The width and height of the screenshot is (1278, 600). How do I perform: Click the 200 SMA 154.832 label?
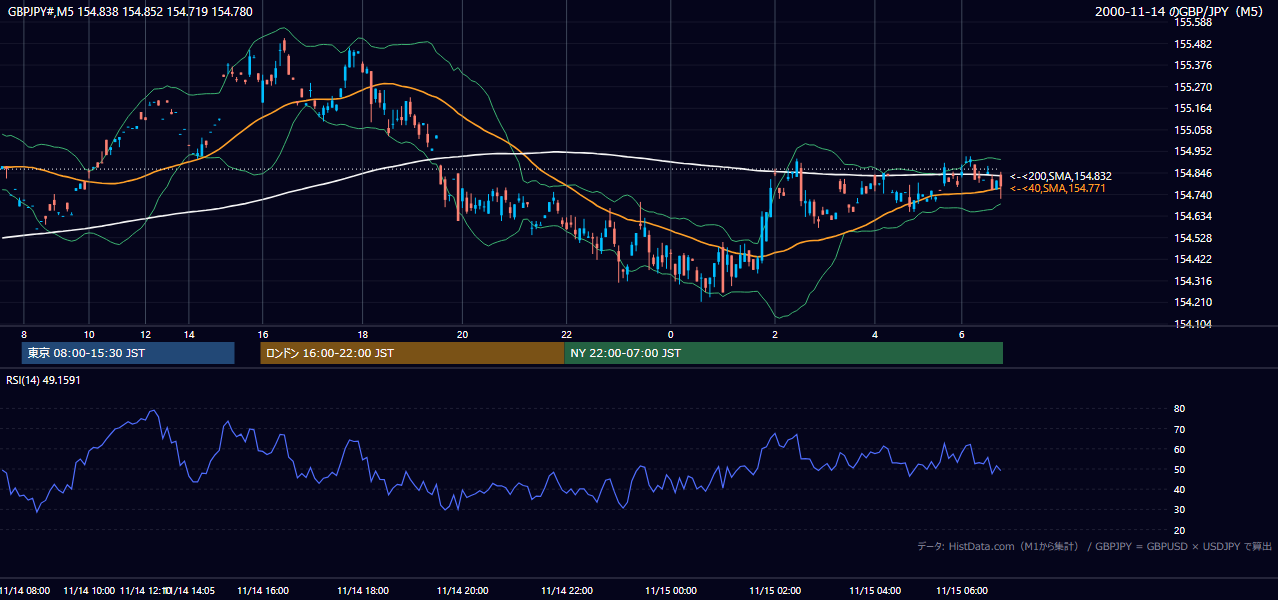click(1061, 176)
